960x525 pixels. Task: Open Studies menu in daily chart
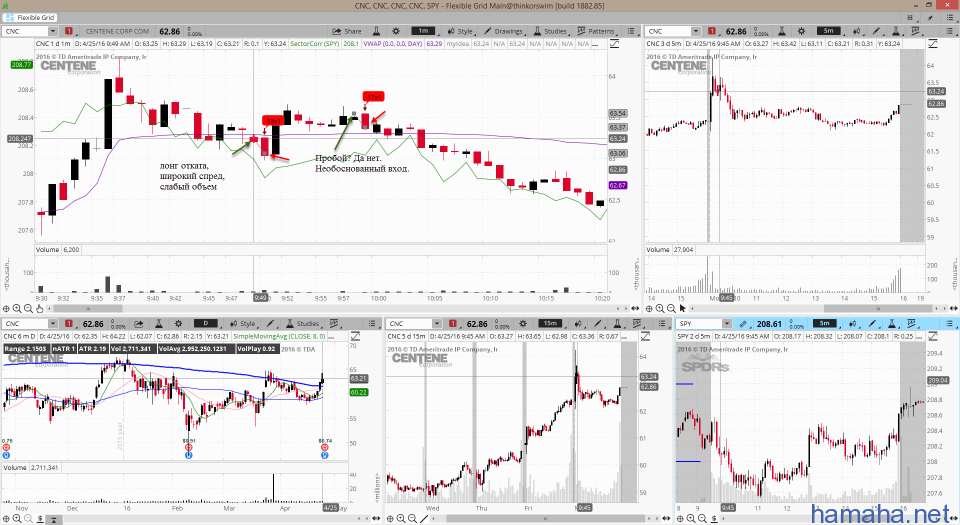(x=302, y=324)
